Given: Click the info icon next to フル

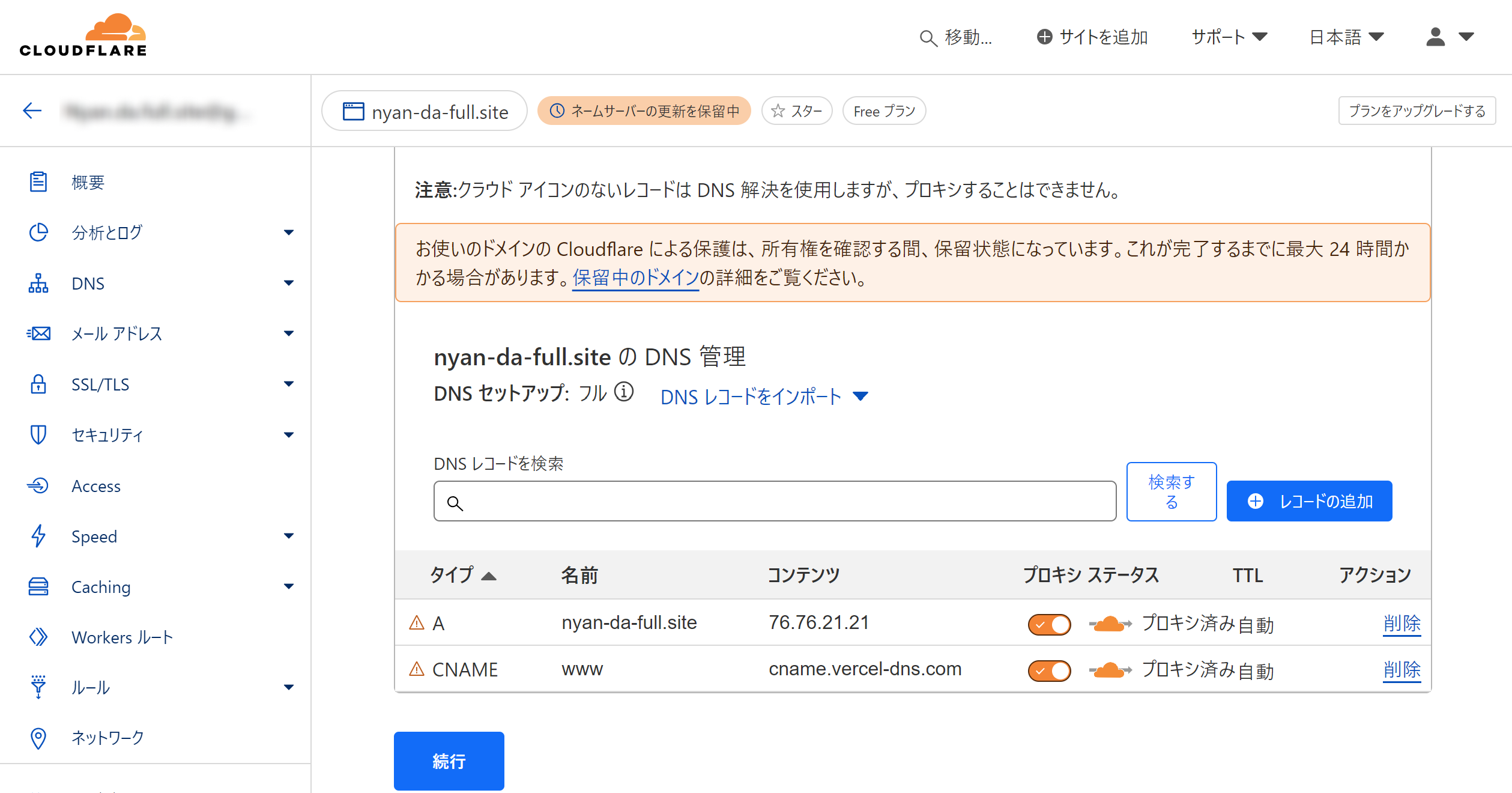Looking at the screenshot, I should pos(624,392).
